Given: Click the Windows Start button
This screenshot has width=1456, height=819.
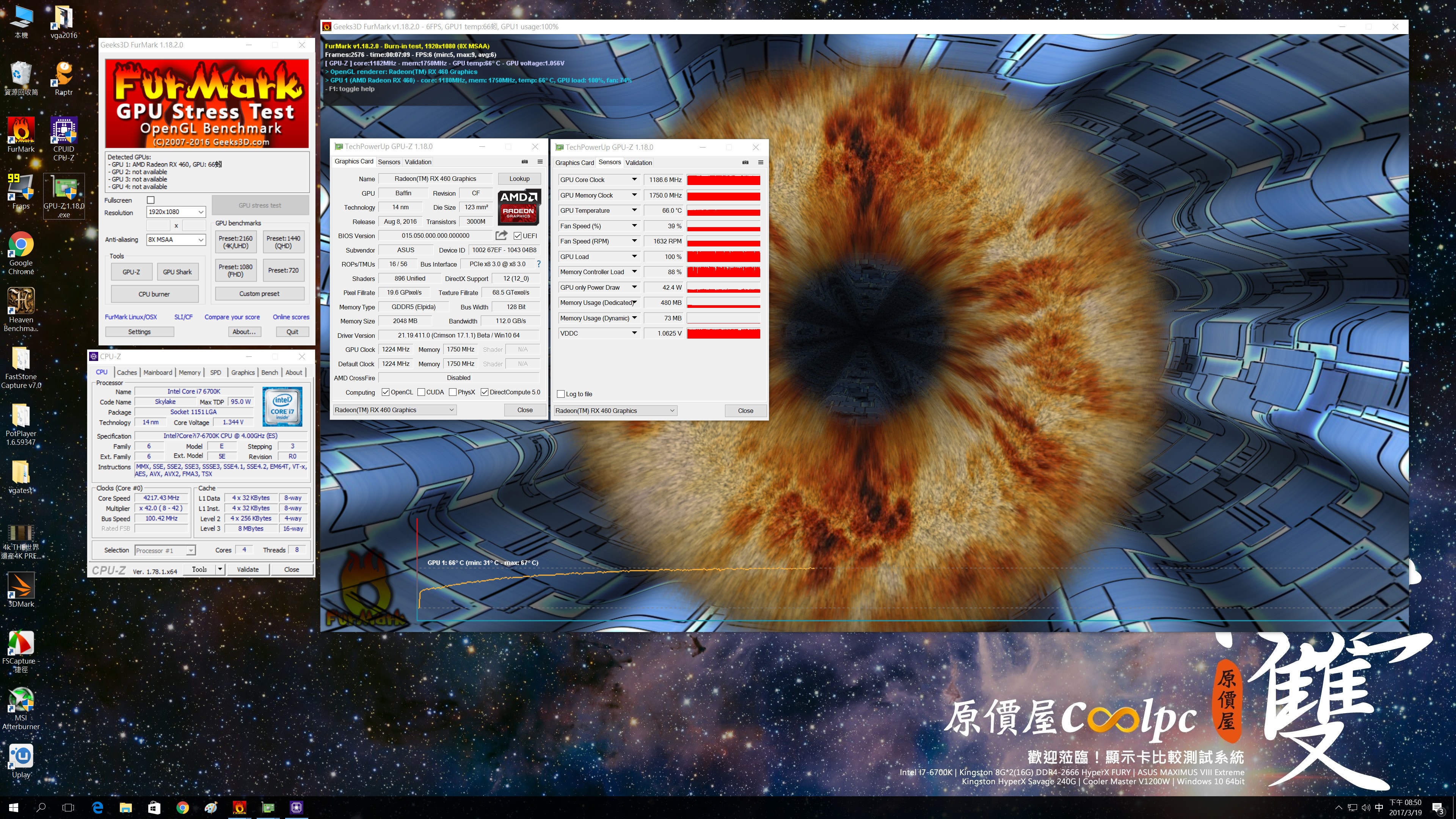Looking at the screenshot, I should 14,807.
